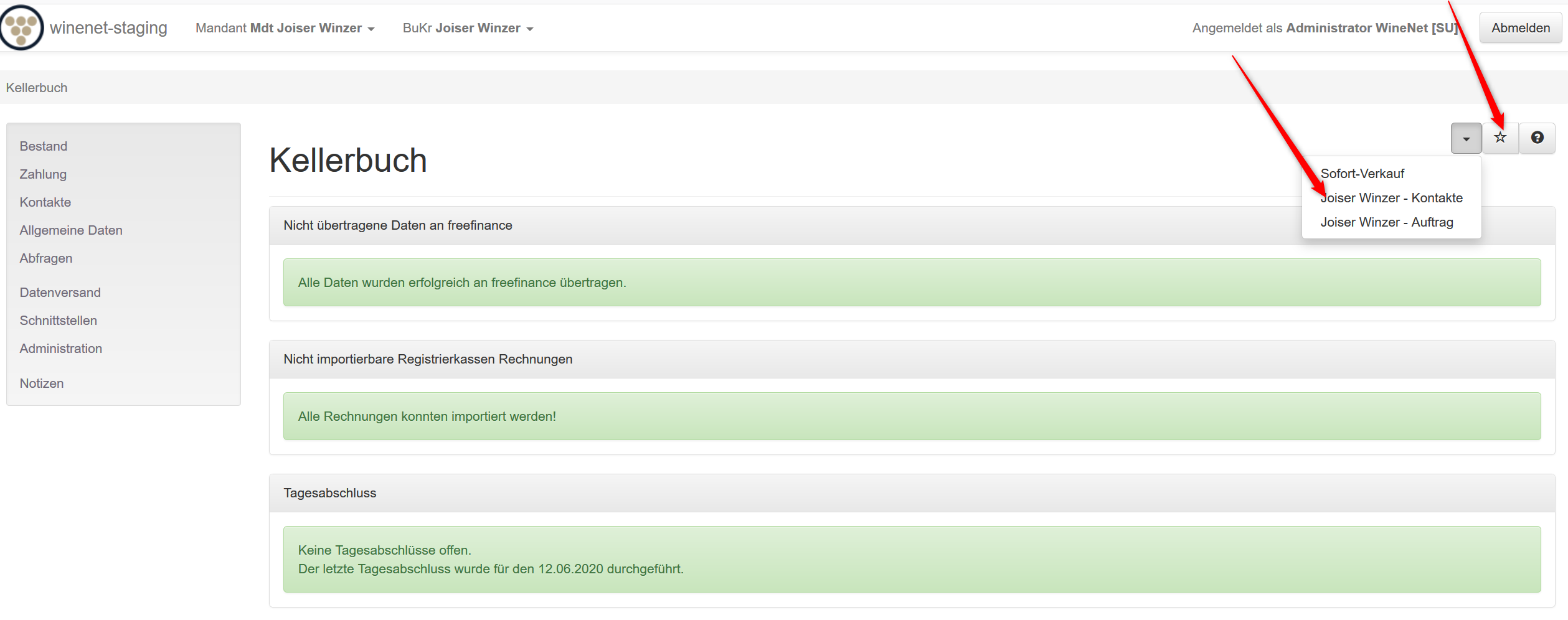Select Allgemeine Daten in the sidebar
This screenshot has width=1568, height=620.
pyautogui.click(x=71, y=230)
